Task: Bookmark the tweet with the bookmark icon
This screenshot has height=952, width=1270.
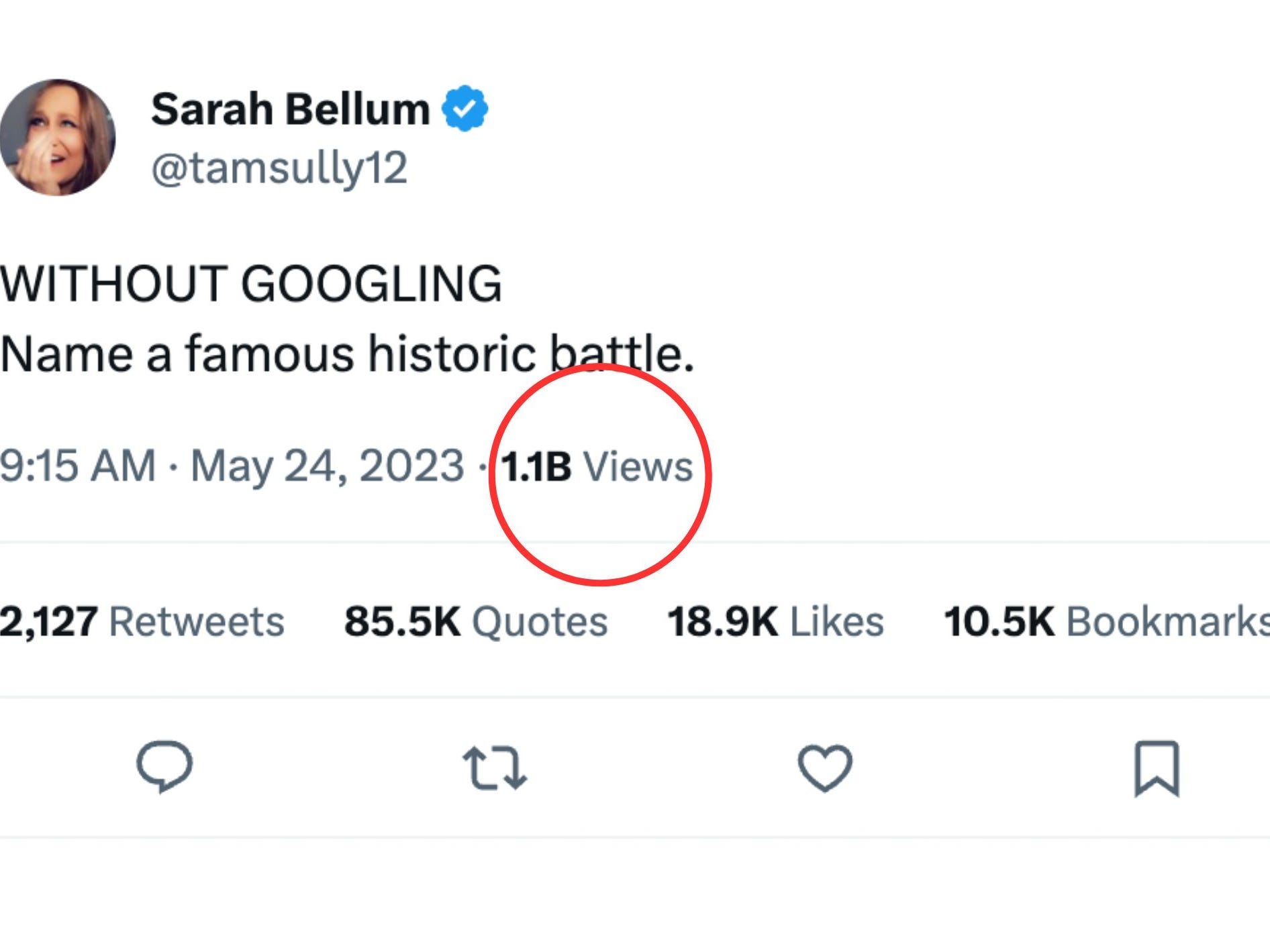Action: click(x=1157, y=768)
